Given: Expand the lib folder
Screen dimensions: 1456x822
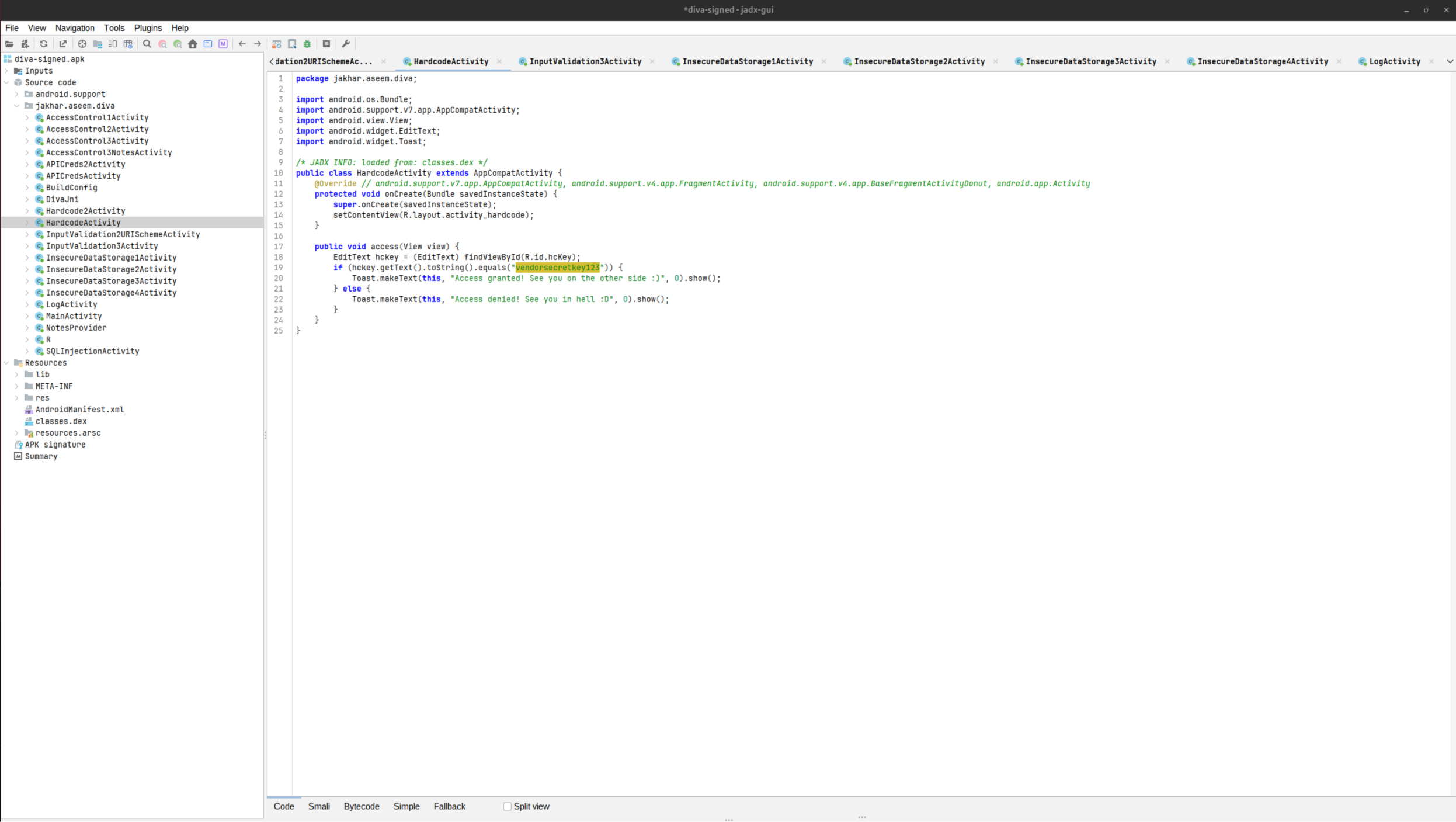Looking at the screenshot, I should pyautogui.click(x=17, y=374).
